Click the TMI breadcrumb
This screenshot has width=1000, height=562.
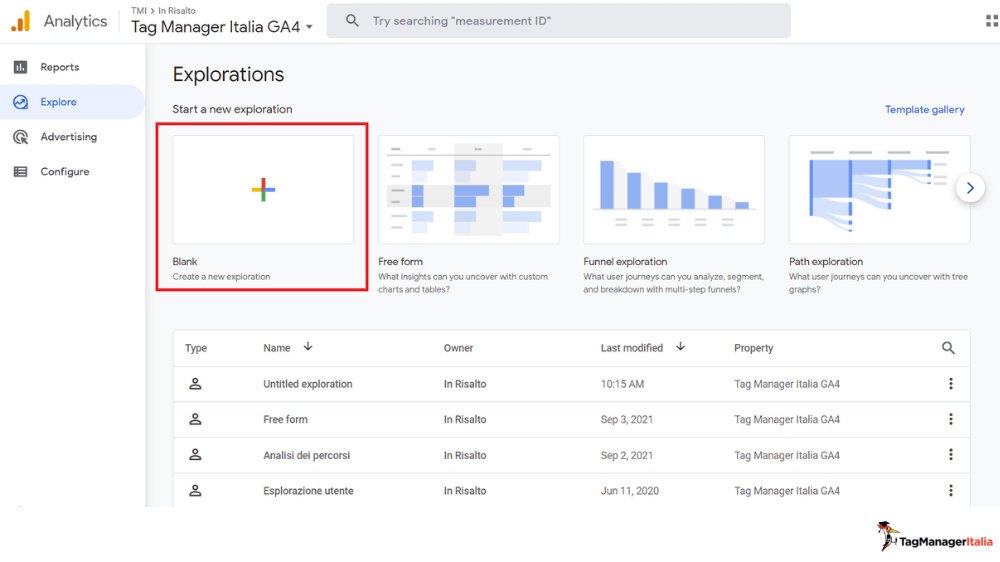coord(138,11)
